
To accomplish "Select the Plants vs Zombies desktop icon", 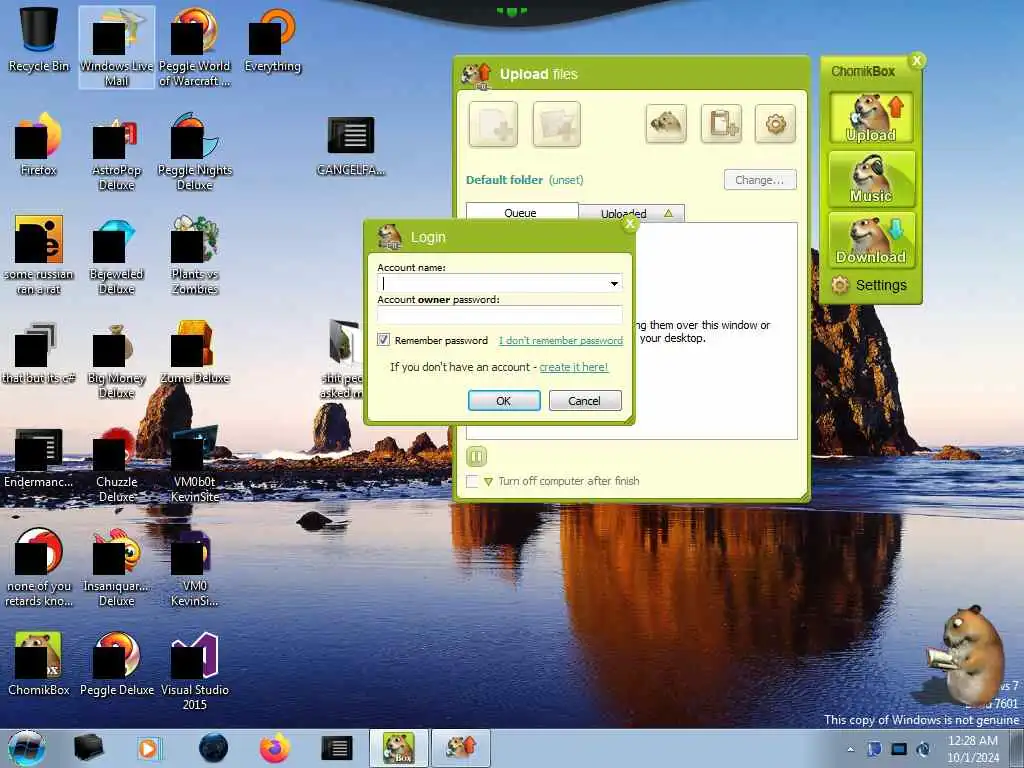I will point(195,255).
